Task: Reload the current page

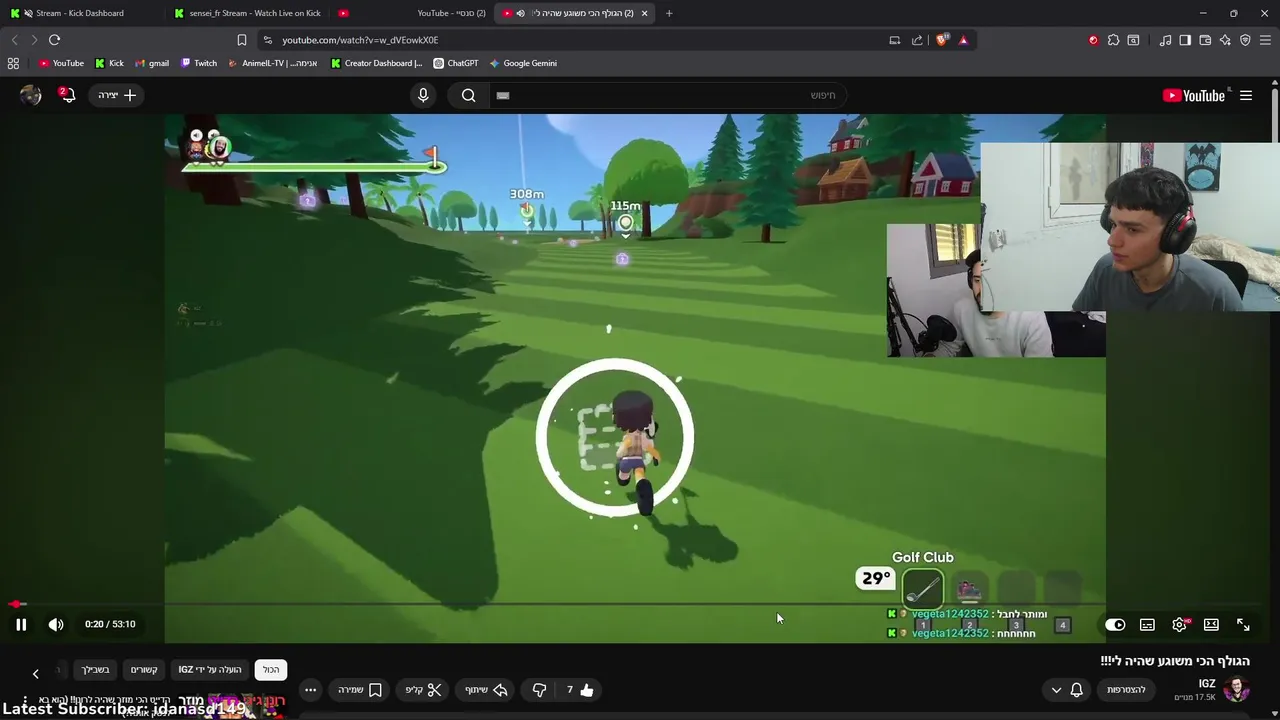Action: point(54,40)
